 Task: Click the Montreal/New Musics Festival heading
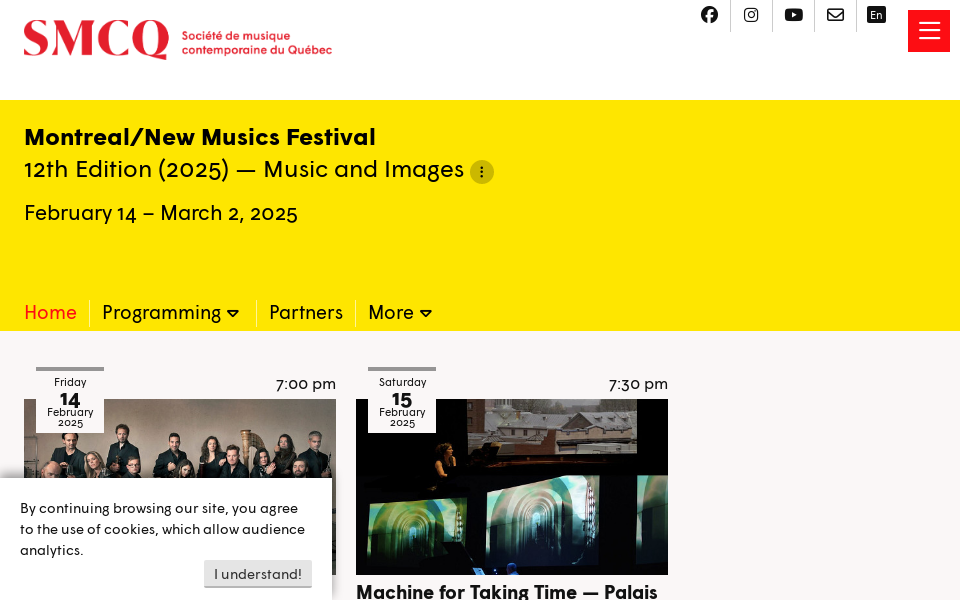click(200, 136)
